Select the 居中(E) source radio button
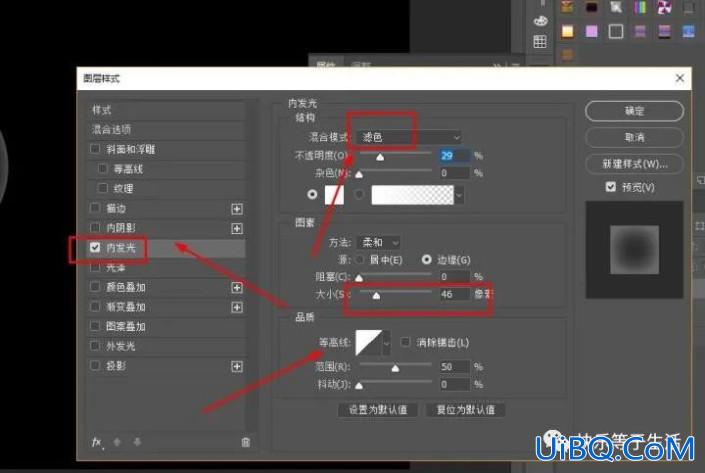This screenshot has width=705, height=473. [359, 259]
